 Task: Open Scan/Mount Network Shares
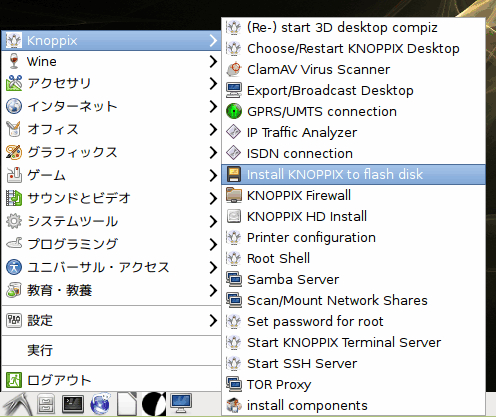[353, 300]
